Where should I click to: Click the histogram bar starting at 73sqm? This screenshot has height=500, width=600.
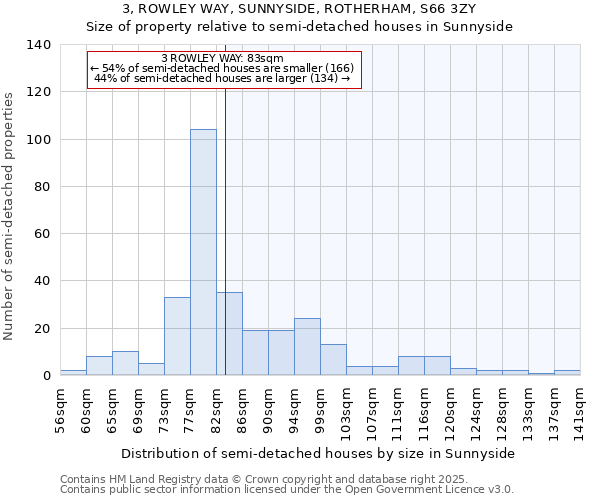coord(177,336)
